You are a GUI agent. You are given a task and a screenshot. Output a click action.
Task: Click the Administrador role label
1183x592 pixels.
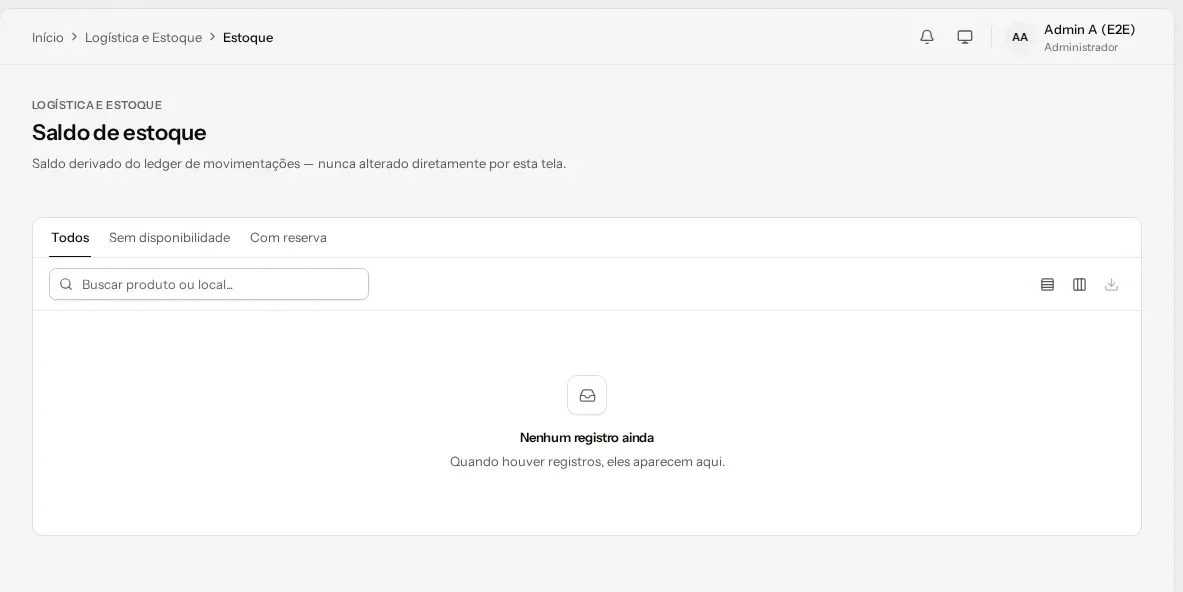[1080, 48]
